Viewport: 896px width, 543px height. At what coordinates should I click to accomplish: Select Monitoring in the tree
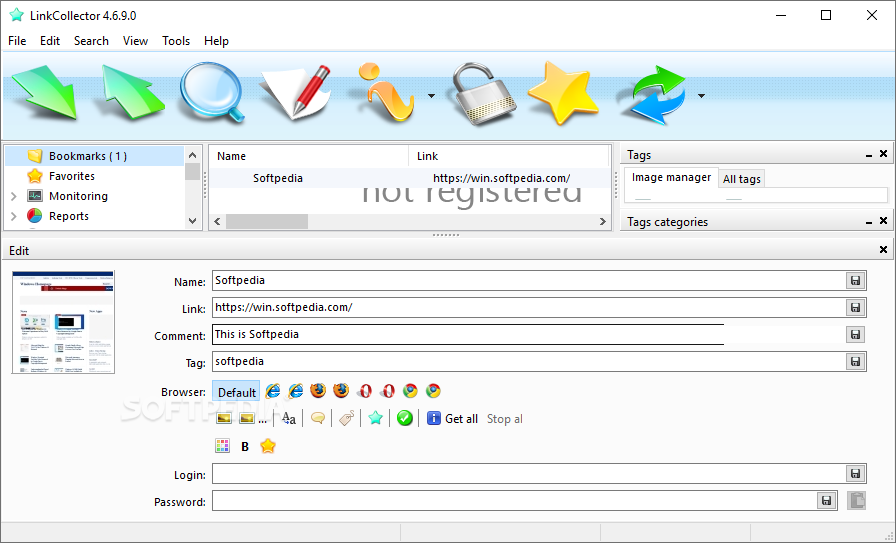[x=78, y=196]
